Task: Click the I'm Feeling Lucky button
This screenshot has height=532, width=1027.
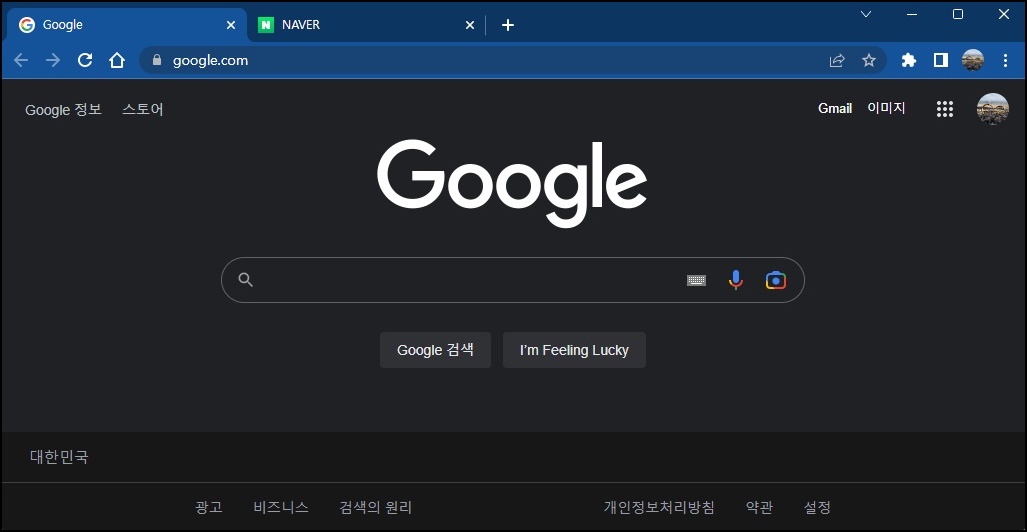Action: [574, 350]
